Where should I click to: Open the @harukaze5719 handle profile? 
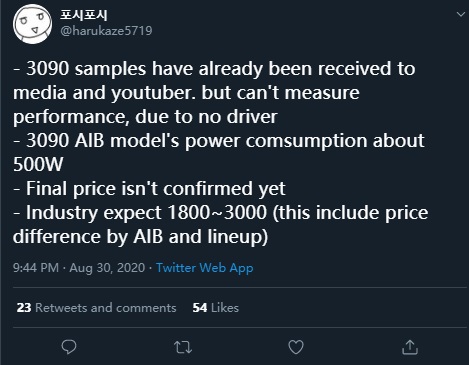[x=106, y=31]
